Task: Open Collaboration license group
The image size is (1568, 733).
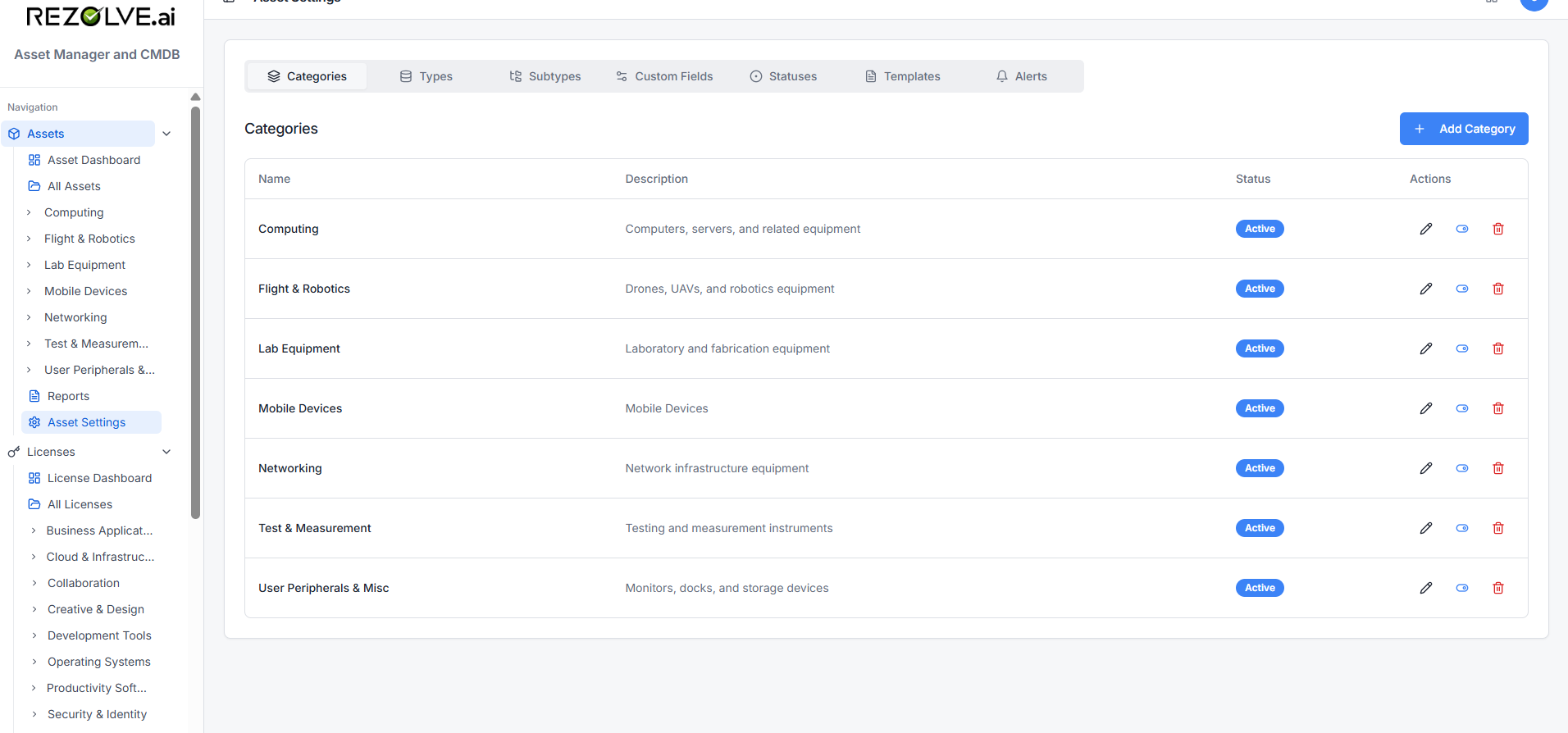Action: (84, 583)
